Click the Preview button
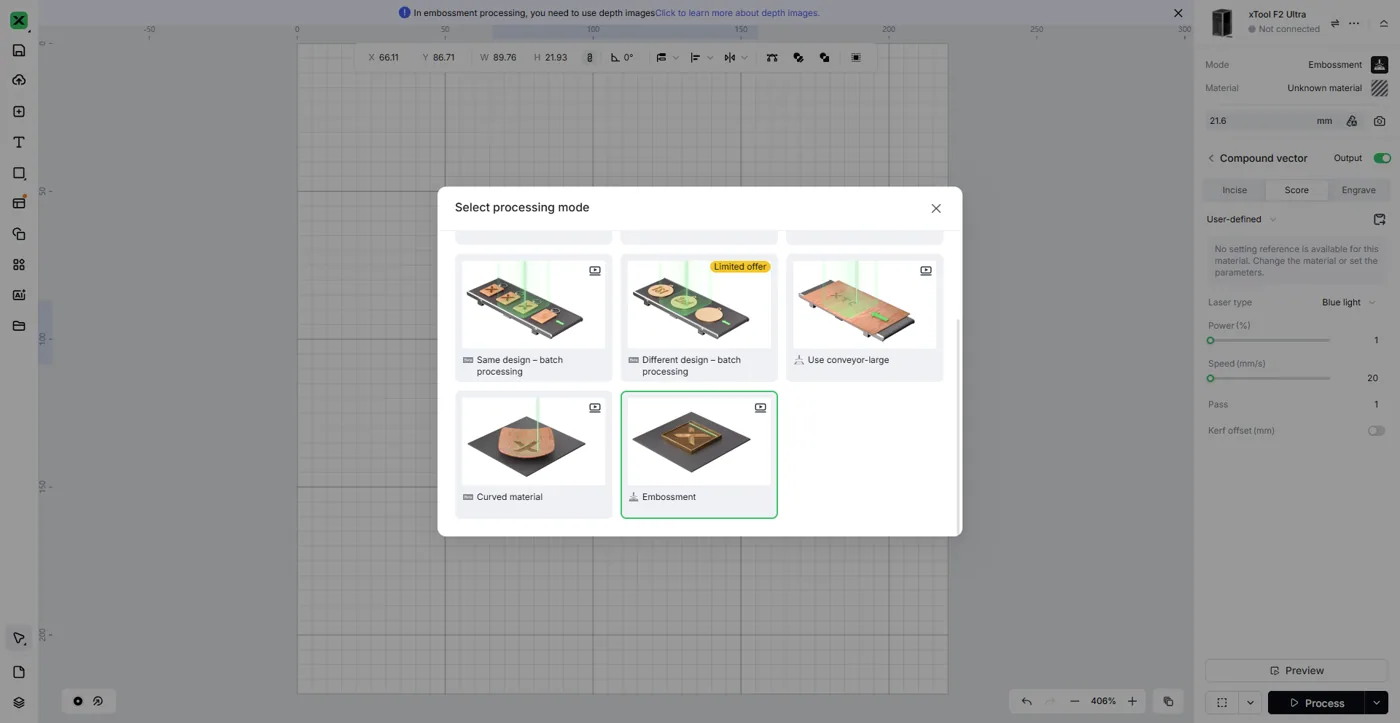 coord(1295,670)
